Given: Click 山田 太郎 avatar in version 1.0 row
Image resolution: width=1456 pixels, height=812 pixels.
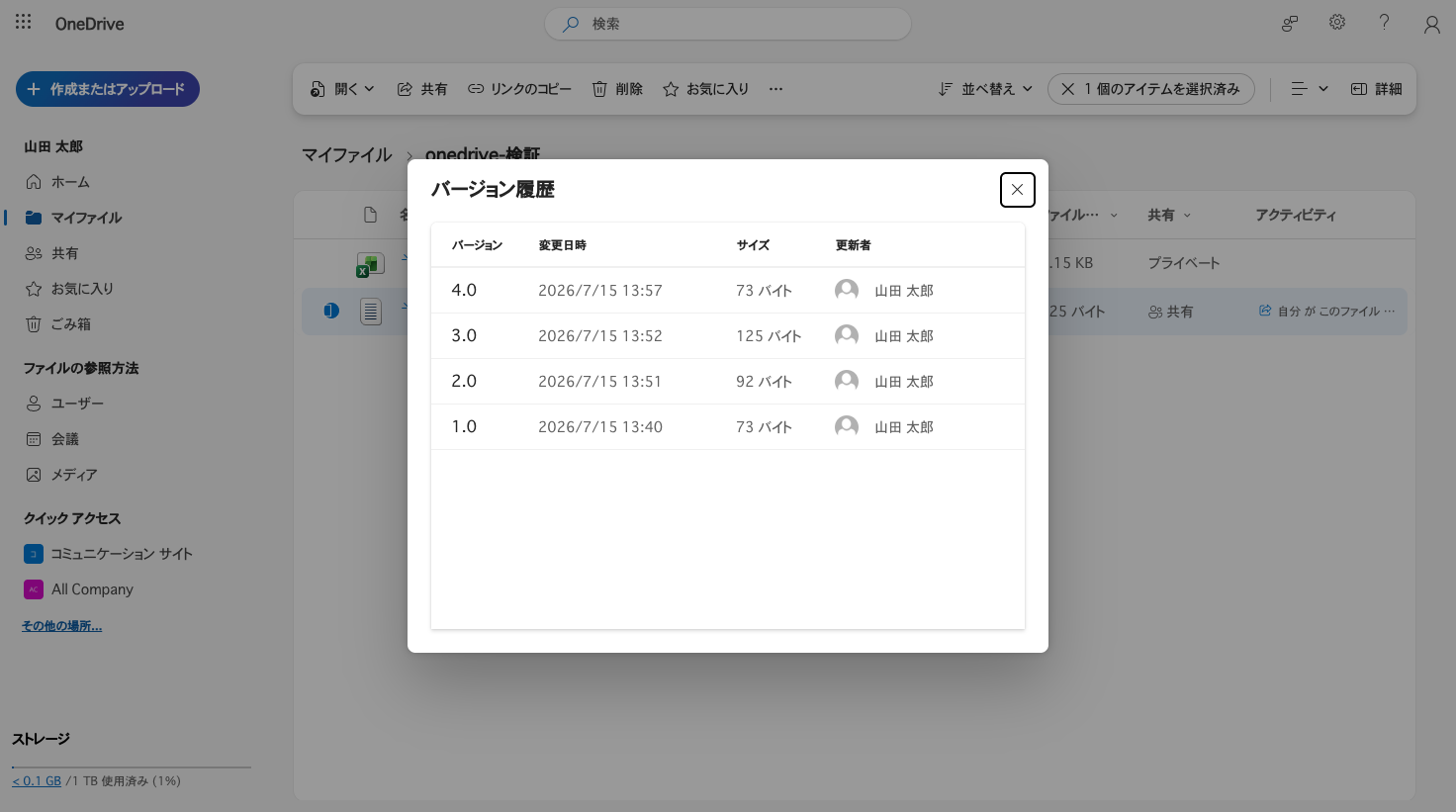Looking at the screenshot, I should point(847,426).
